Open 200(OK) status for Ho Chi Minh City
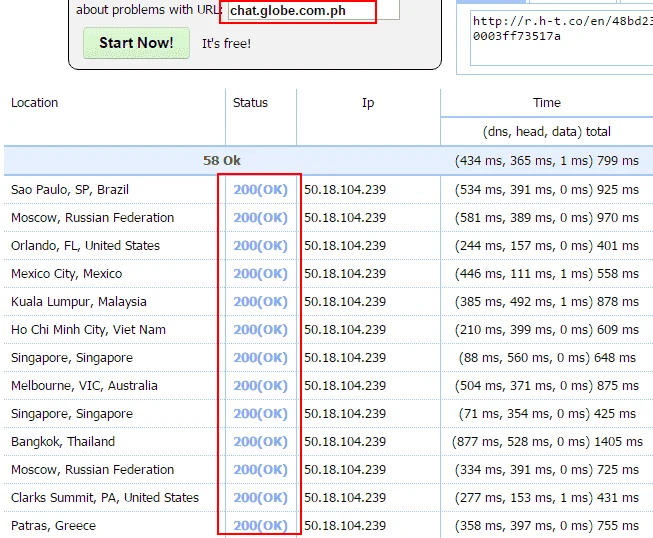Screen dimensions: 653x538 pyautogui.click(x=261, y=329)
